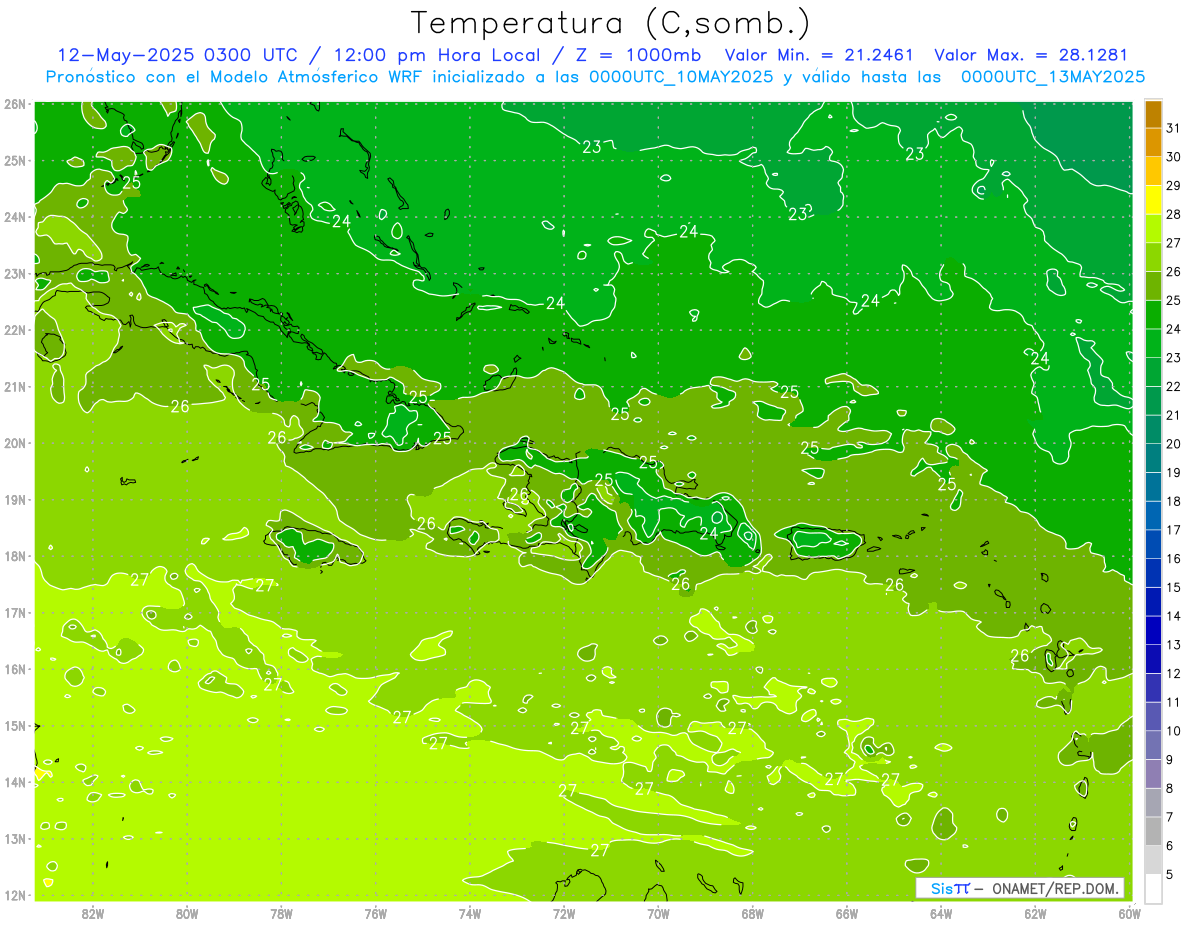Click the 14N latitude axis label
The image size is (1200, 927).
(x=15, y=782)
